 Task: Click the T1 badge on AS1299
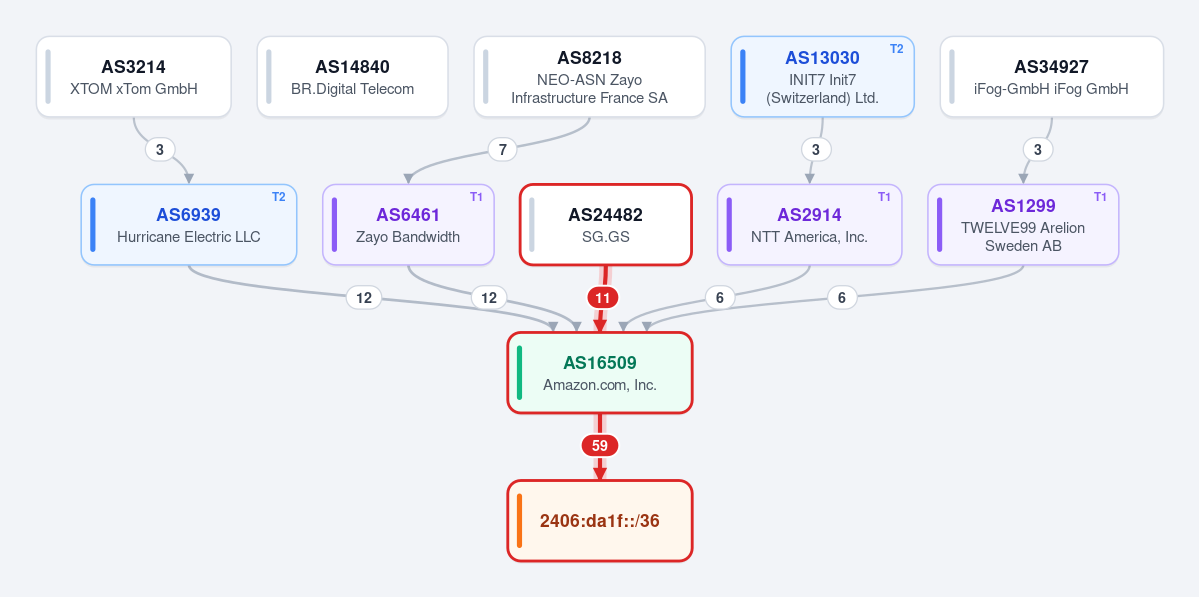pos(1100,197)
